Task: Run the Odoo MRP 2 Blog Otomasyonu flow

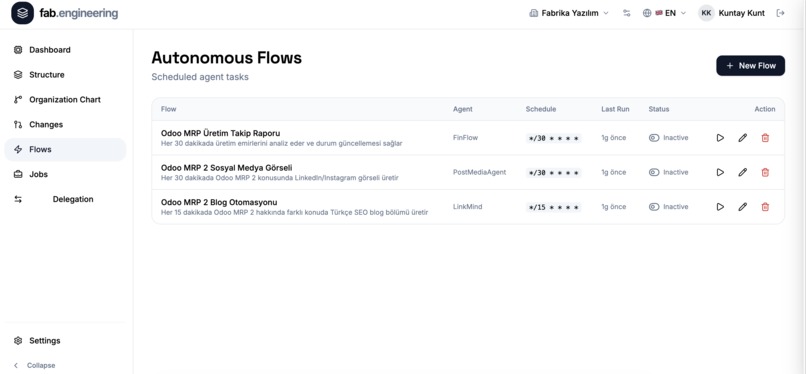Action: (x=720, y=207)
